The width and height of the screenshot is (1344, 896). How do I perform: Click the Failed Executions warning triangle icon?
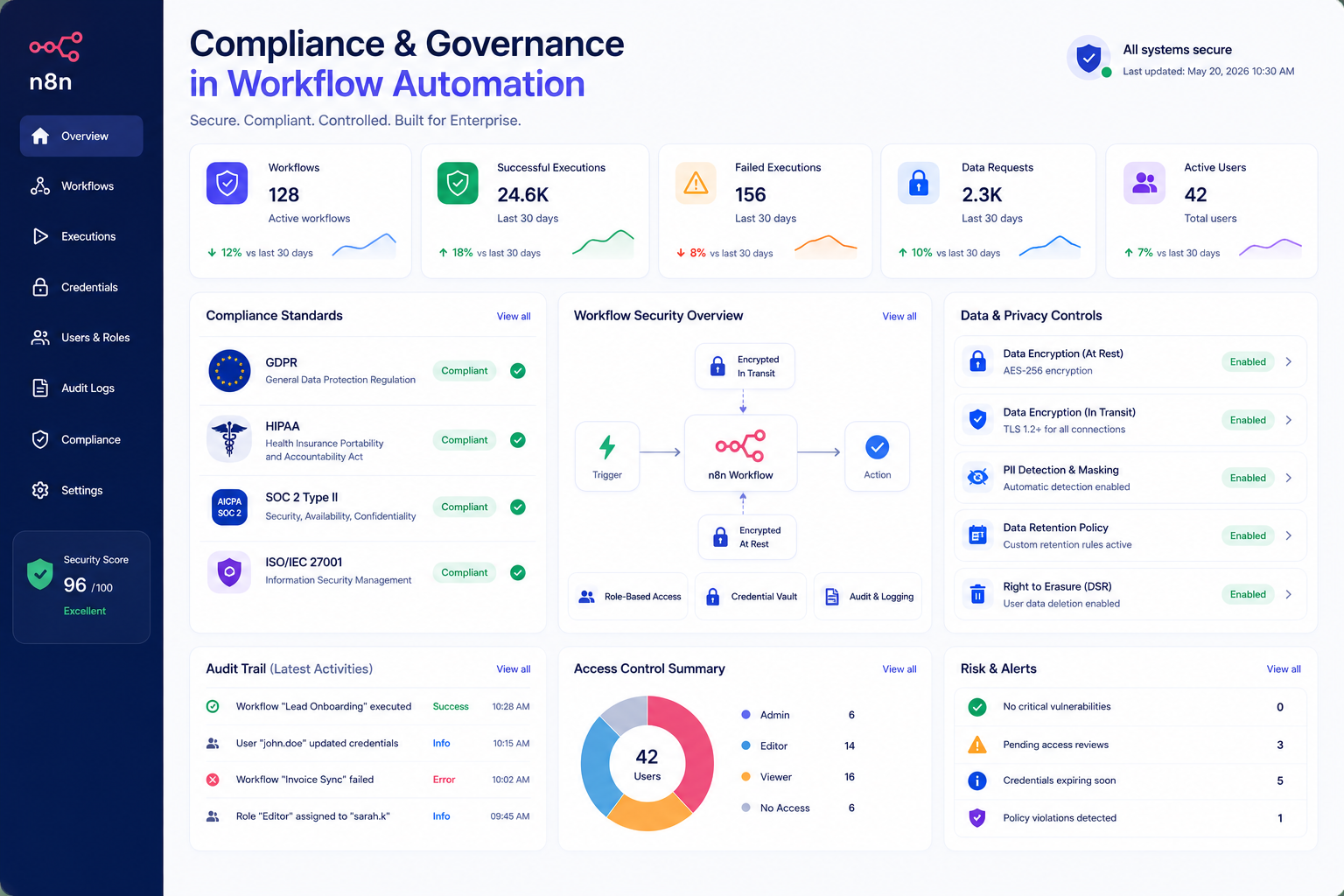coord(696,183)
